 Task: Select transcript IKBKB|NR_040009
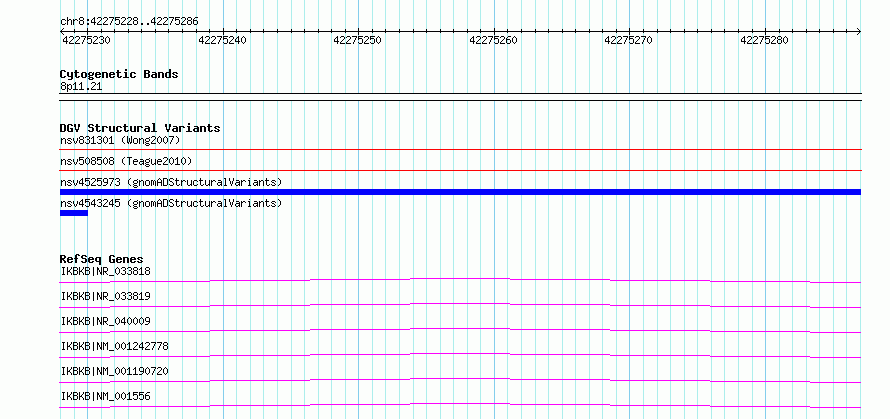pyautogui.click(x=106, y=321)
